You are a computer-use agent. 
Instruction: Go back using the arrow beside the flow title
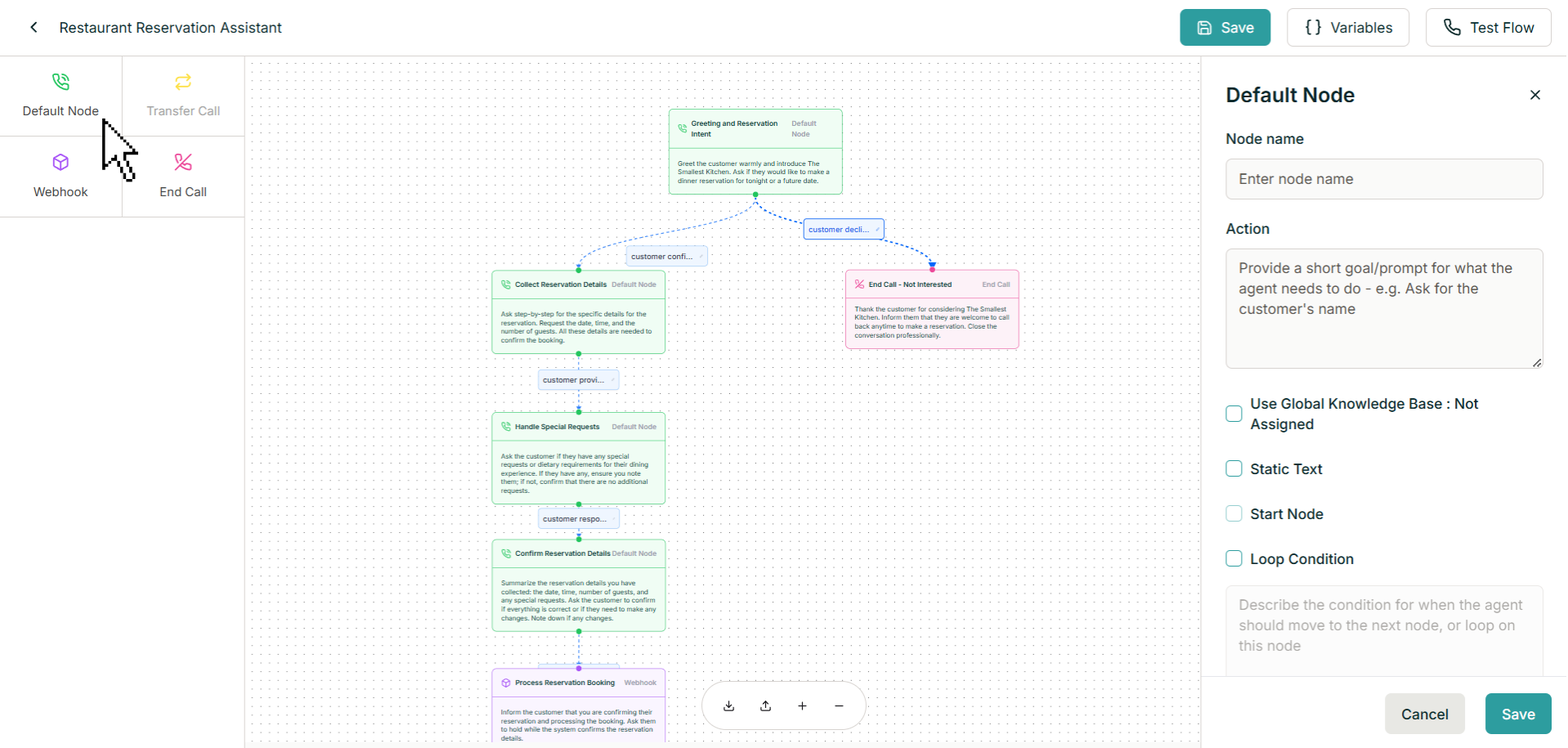(34, 28)
